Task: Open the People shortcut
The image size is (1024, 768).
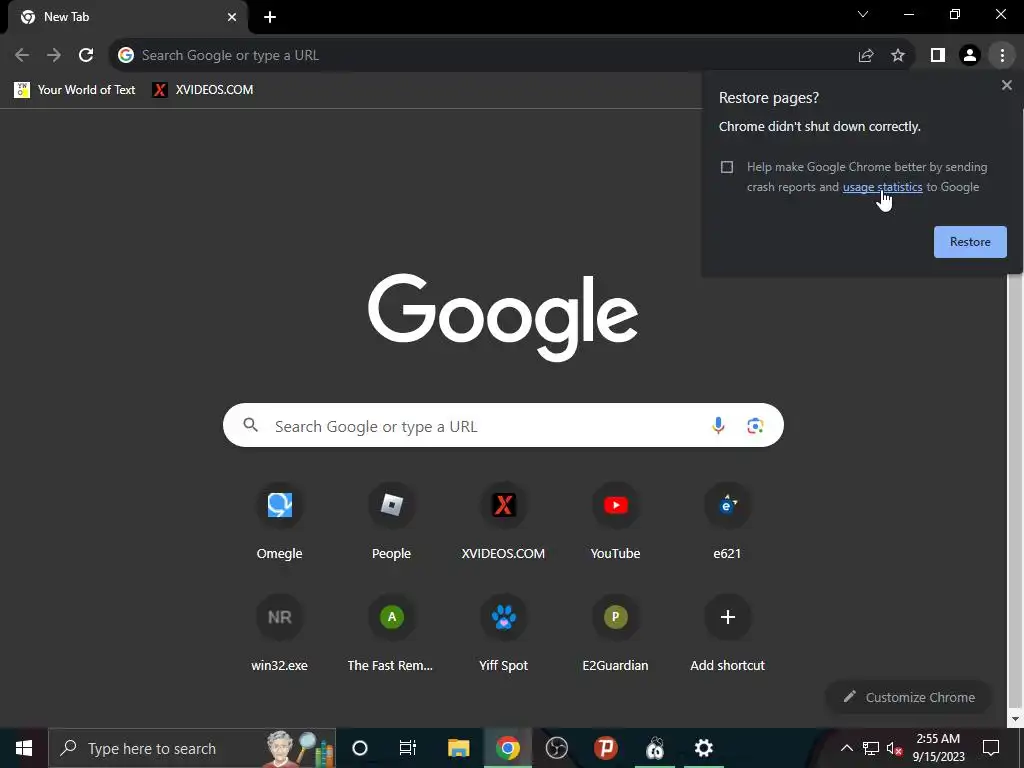Action: tap(391, 522)
